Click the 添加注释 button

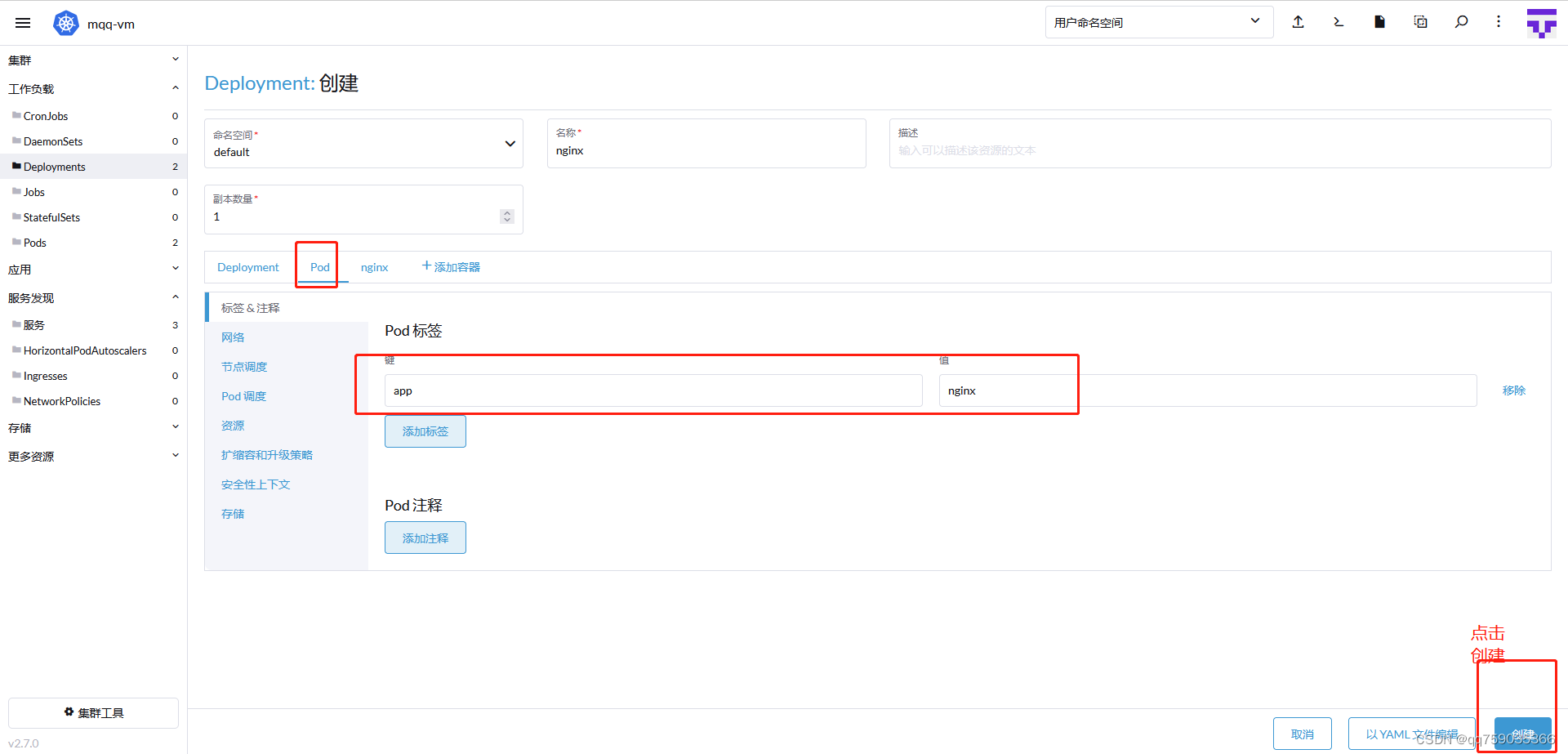425,538
